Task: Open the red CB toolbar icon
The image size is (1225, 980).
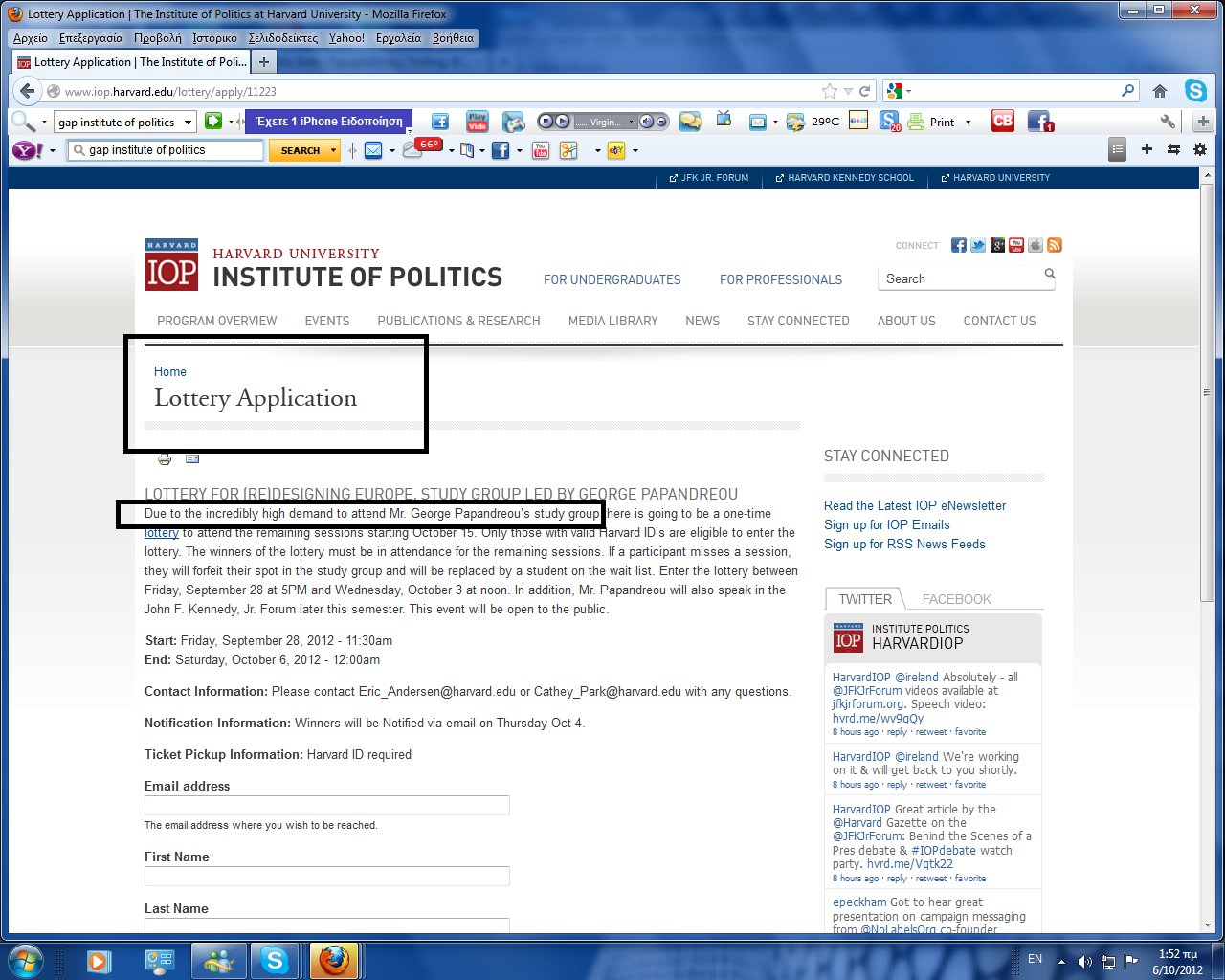Action: pyautogui.click(x=1003, y=121)
